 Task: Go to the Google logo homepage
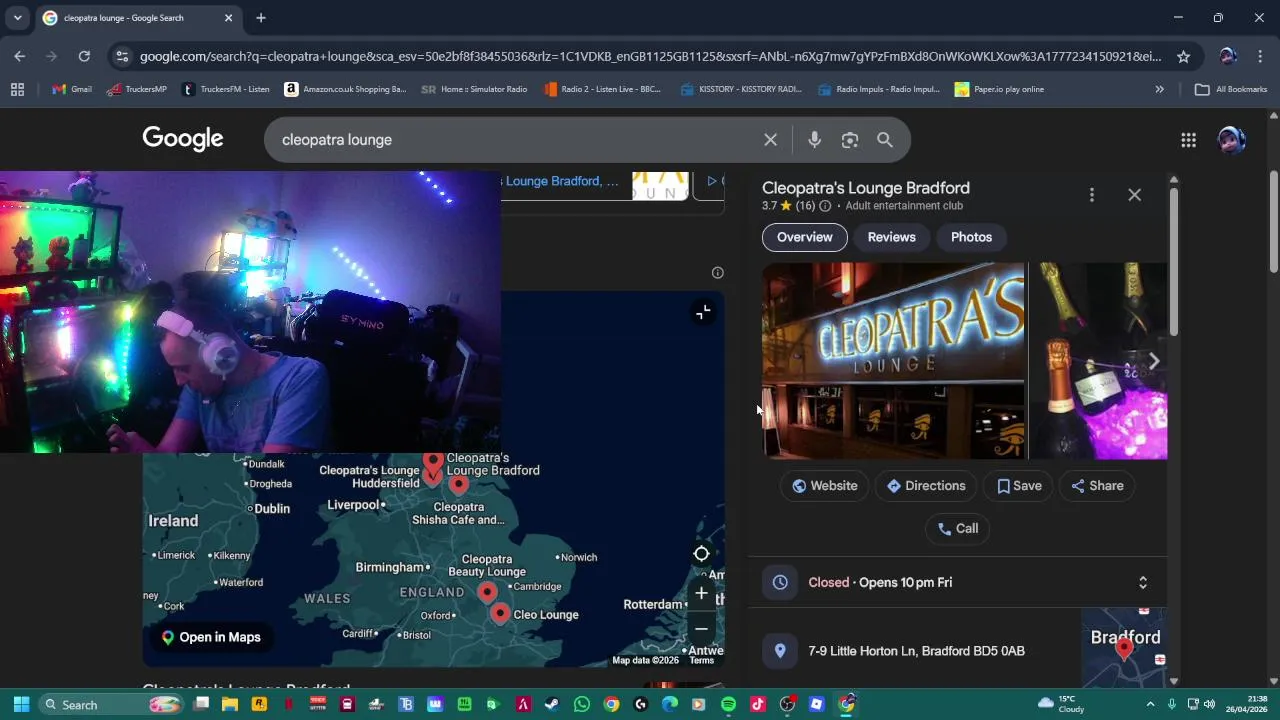point(183,139)
